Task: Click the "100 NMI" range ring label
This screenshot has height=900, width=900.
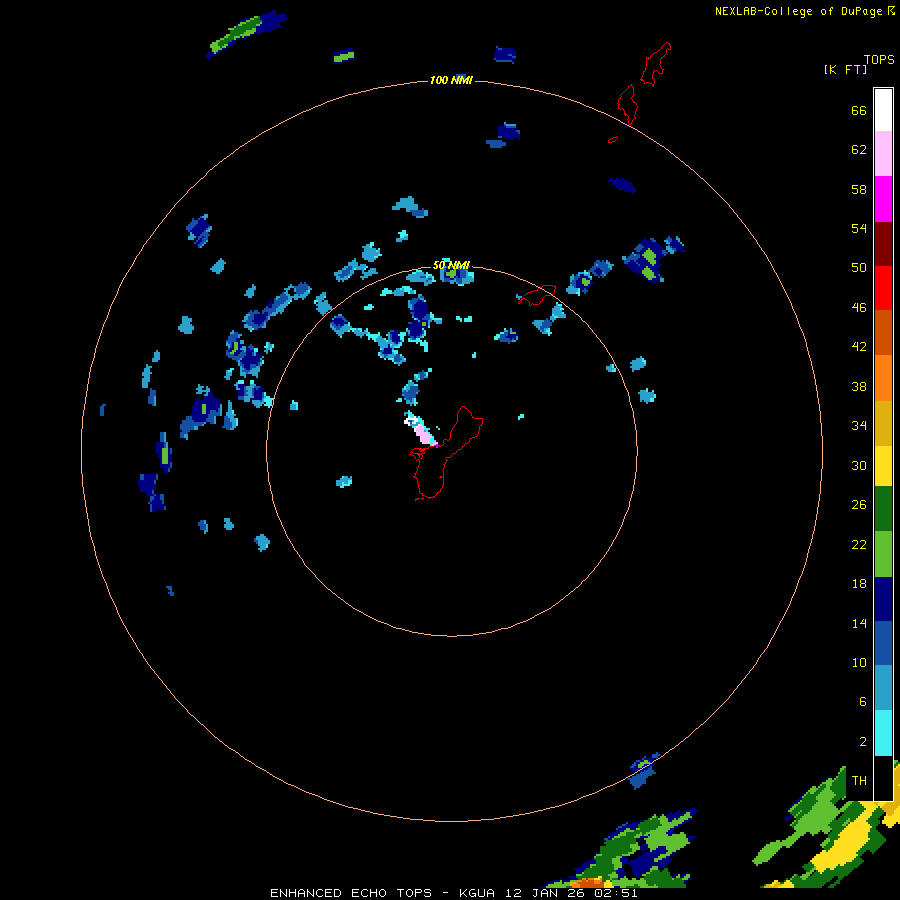Action: tap(451, 80)
